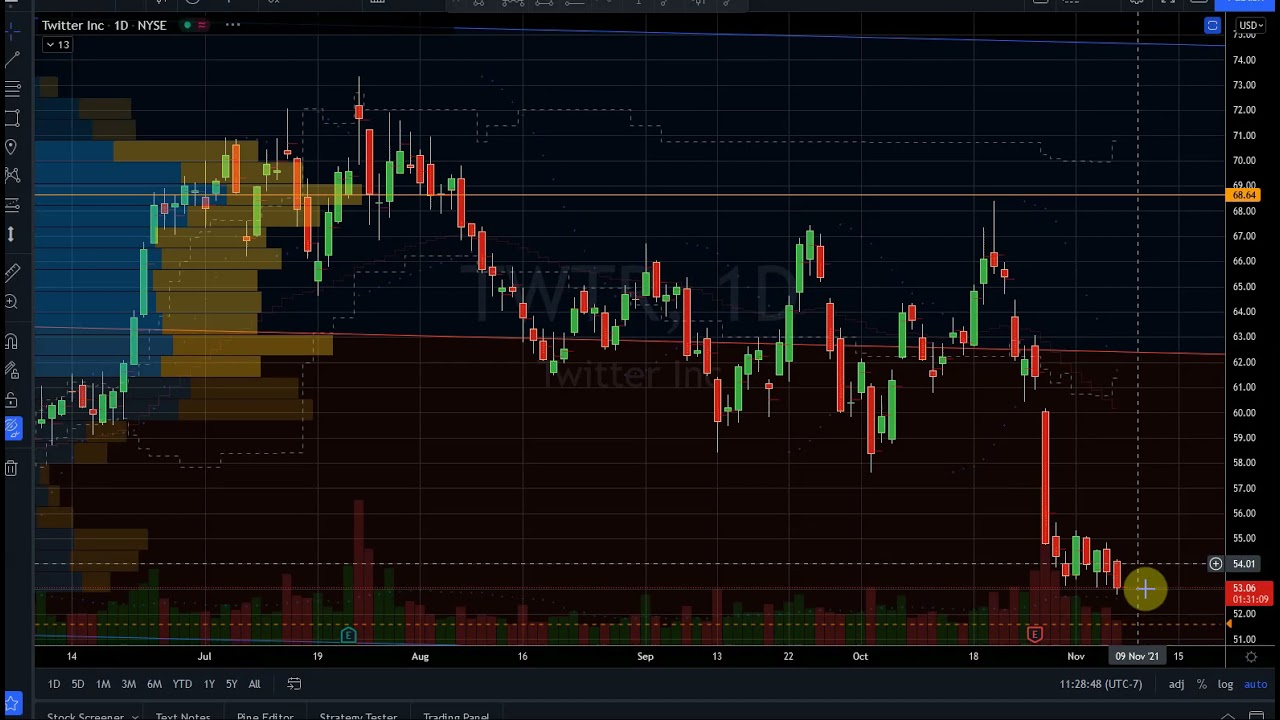This screenshot has width=1280, height=720.
Task: Click the Twitter Inc symbol title
Action: point(73,25)
